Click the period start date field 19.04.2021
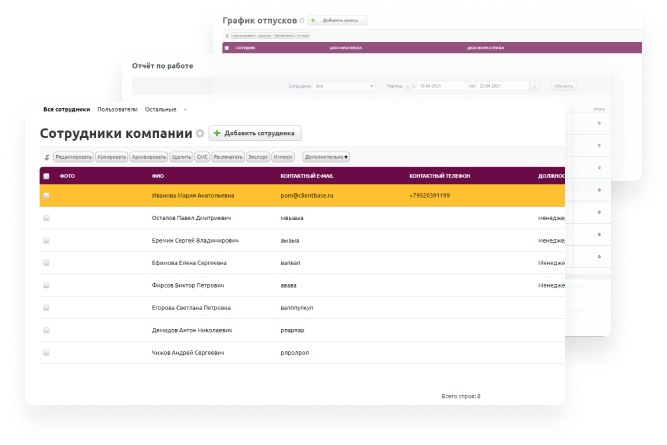 440,86
